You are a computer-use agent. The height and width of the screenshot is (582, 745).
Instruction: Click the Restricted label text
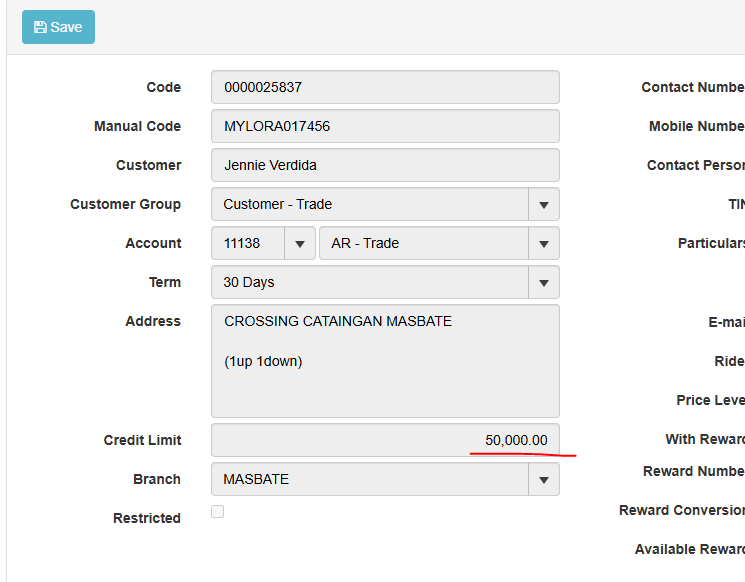coord(147,518)
